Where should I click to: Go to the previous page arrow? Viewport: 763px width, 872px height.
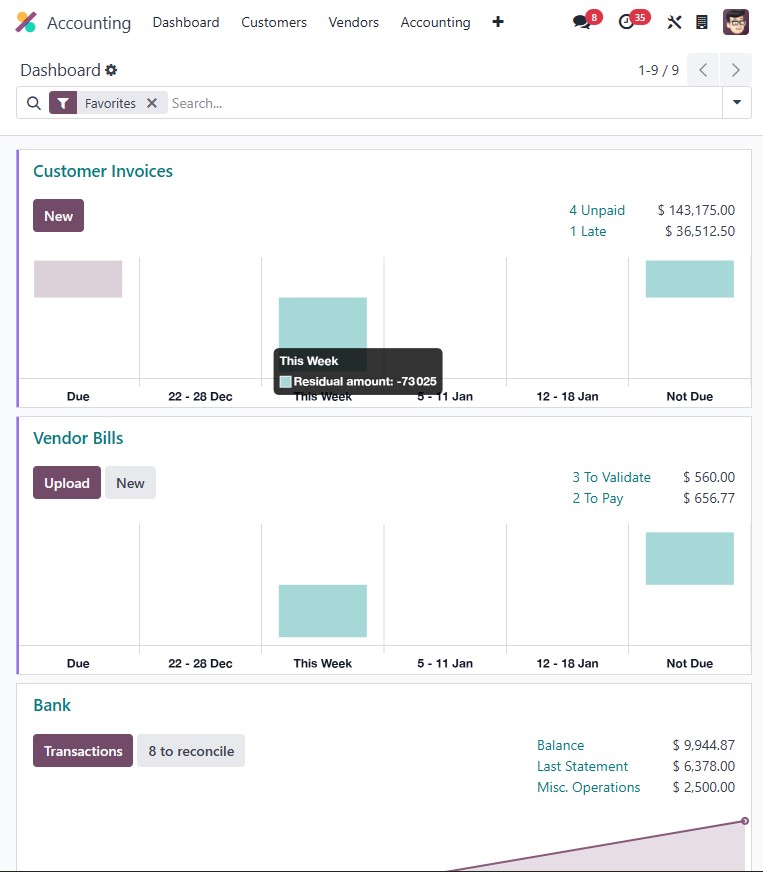(703, 70)
